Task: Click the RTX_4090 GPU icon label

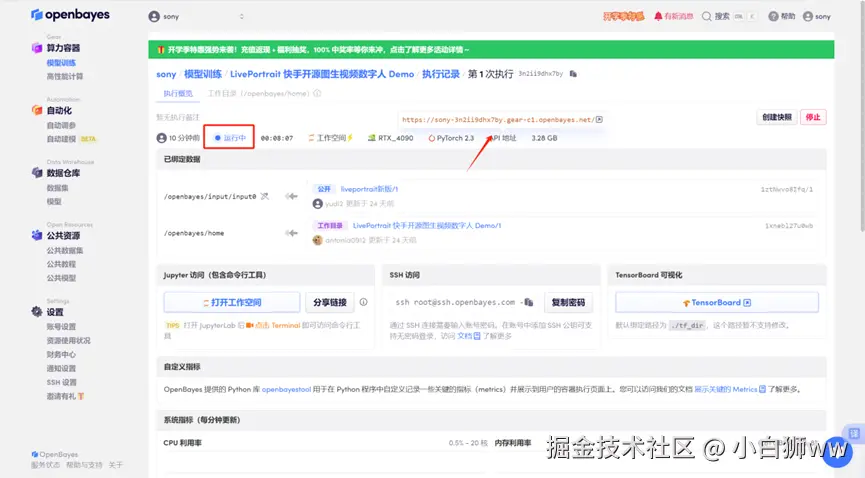Action: click(390, 138)
